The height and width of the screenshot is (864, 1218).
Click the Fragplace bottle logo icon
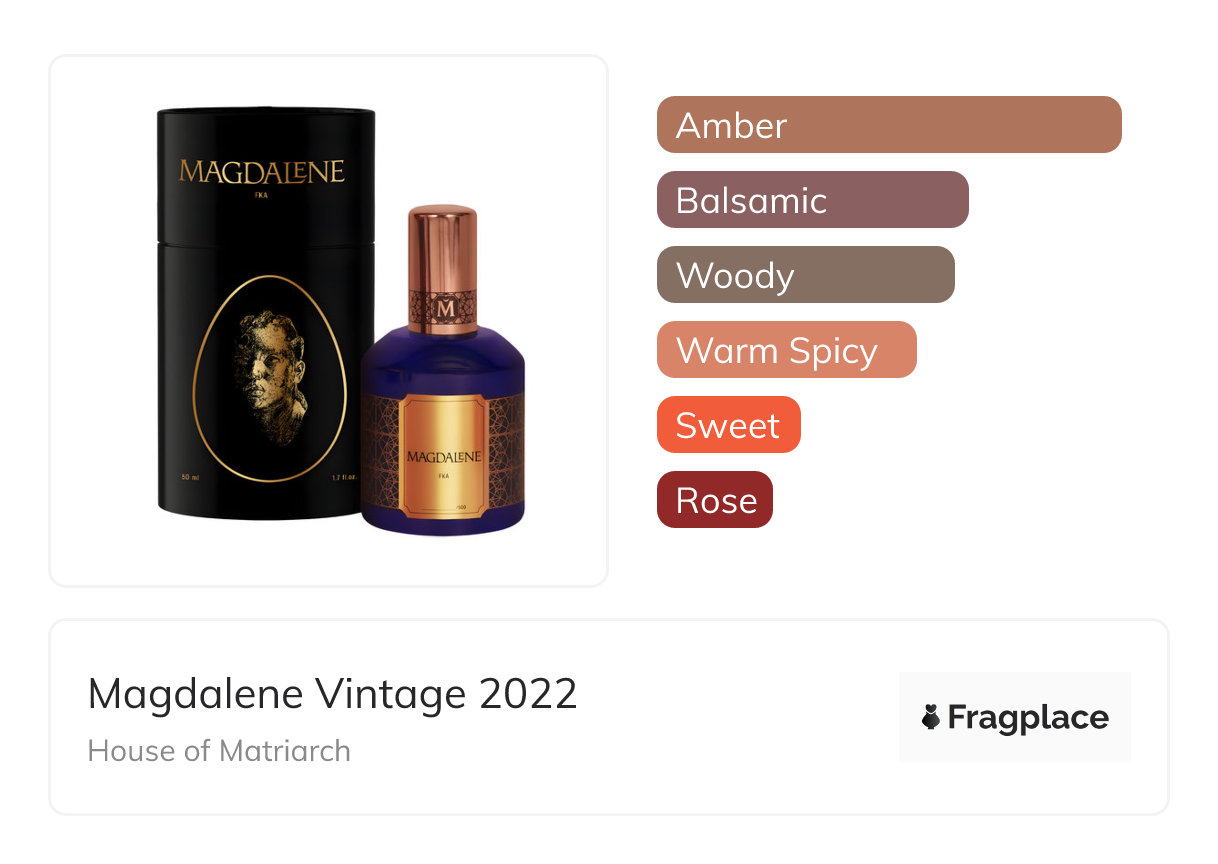931,718
